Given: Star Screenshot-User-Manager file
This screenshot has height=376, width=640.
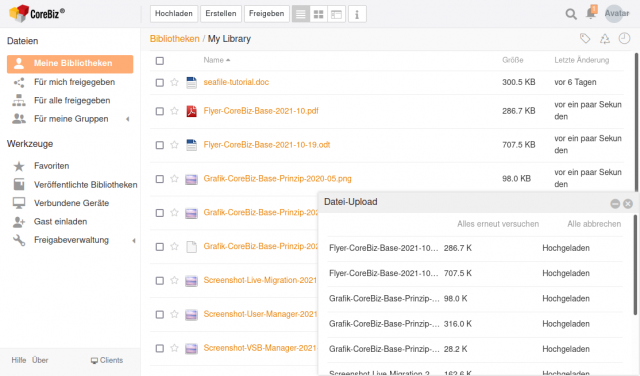Looking at the screenshot, I should click(174, 314).
